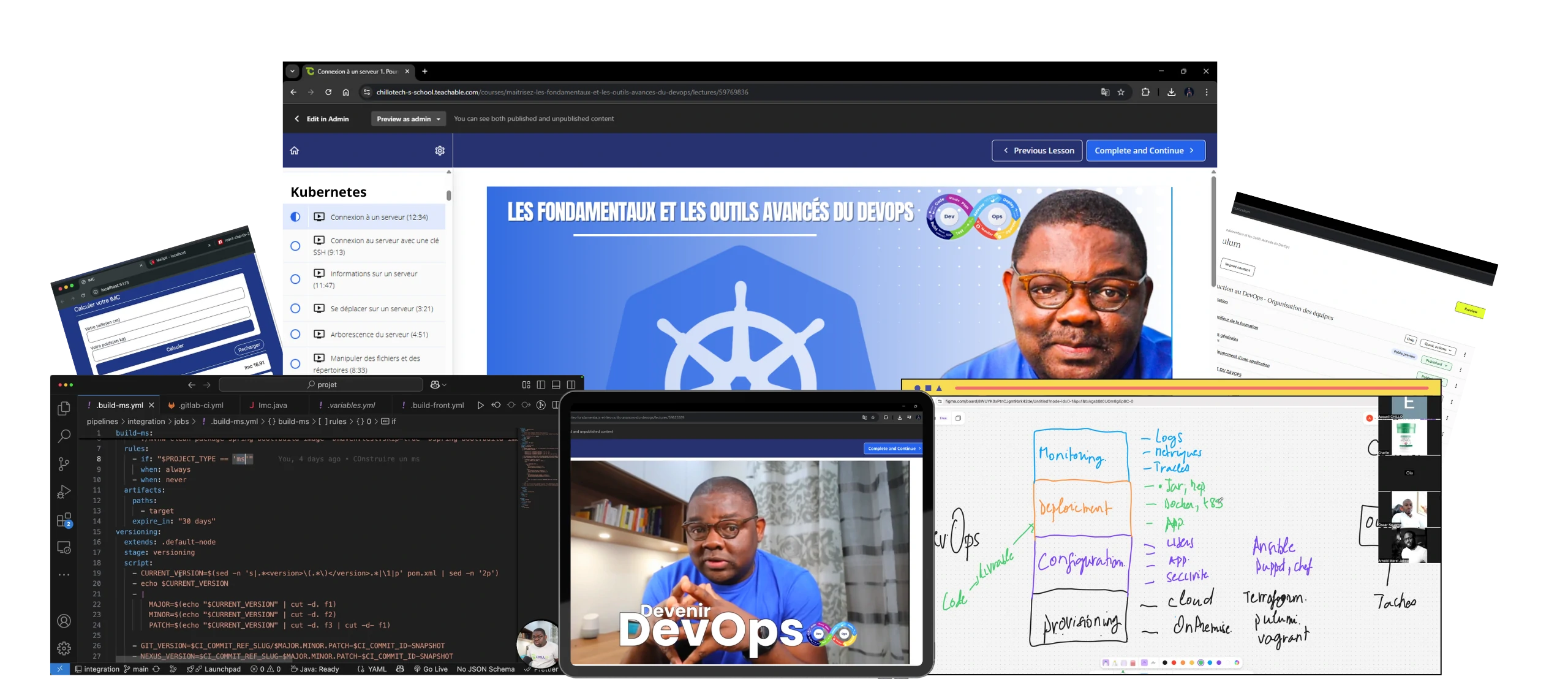Mark 'Informations sur un serveur' lesson circle
This screenshot has height=698, width=1568.
(x=295, y=279)
